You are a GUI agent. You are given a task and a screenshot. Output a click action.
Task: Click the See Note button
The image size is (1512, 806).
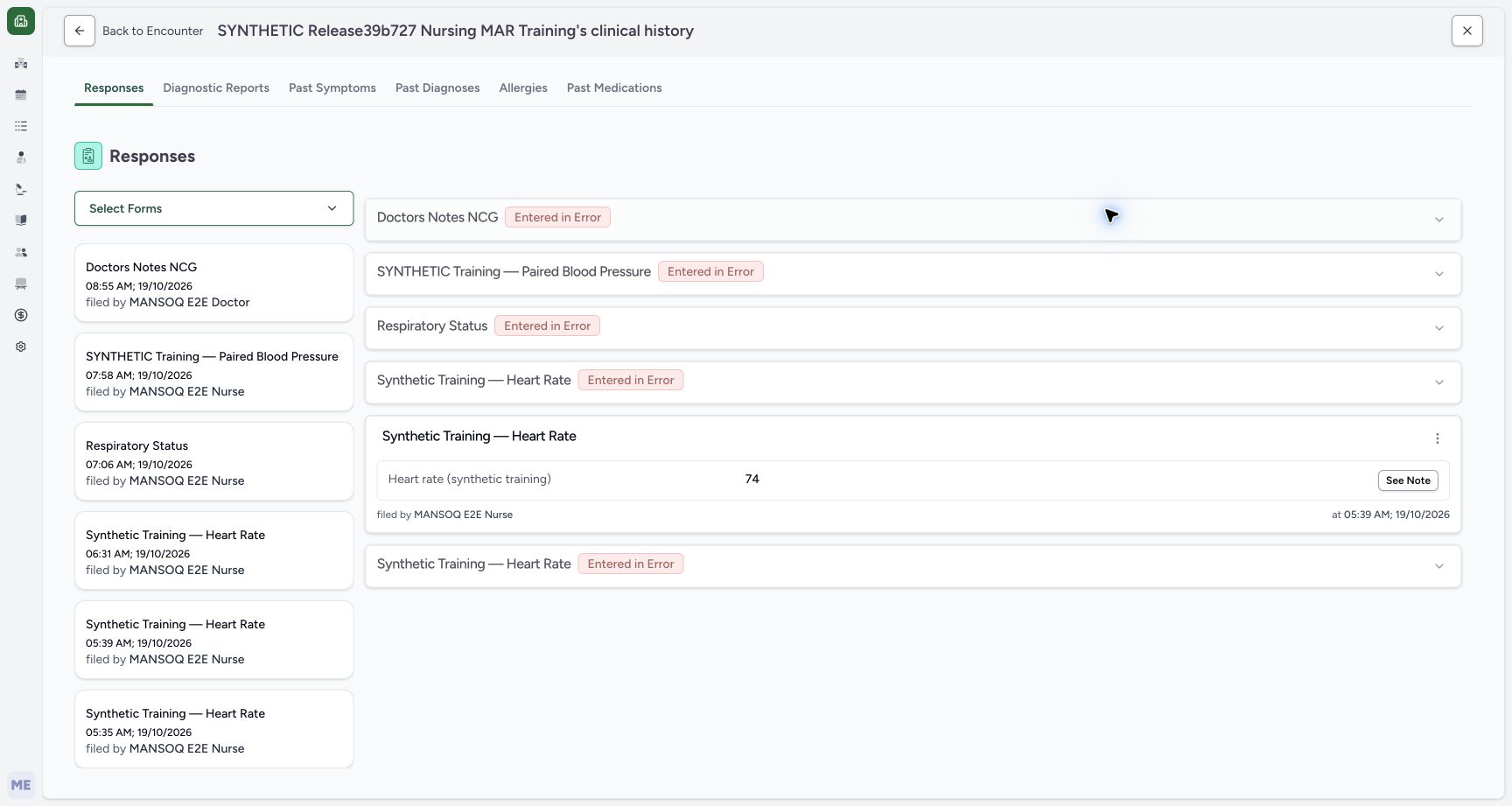[x=1408, y=480]
